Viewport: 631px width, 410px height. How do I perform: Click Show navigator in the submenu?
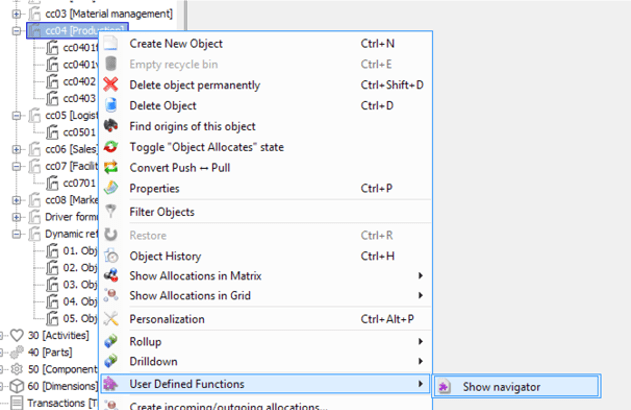pos(517,387)
